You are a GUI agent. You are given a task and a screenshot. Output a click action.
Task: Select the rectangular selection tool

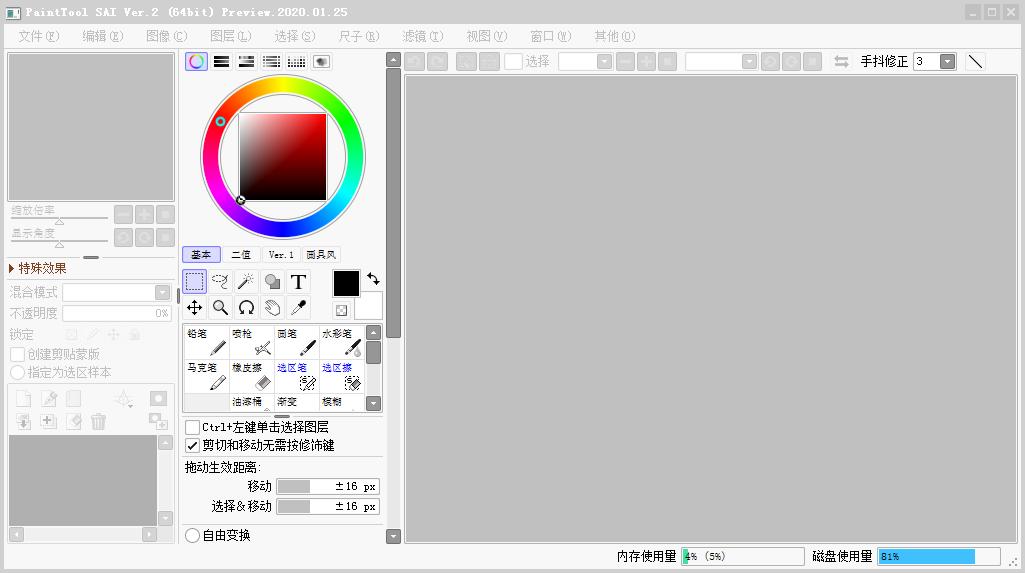(194, 282)
